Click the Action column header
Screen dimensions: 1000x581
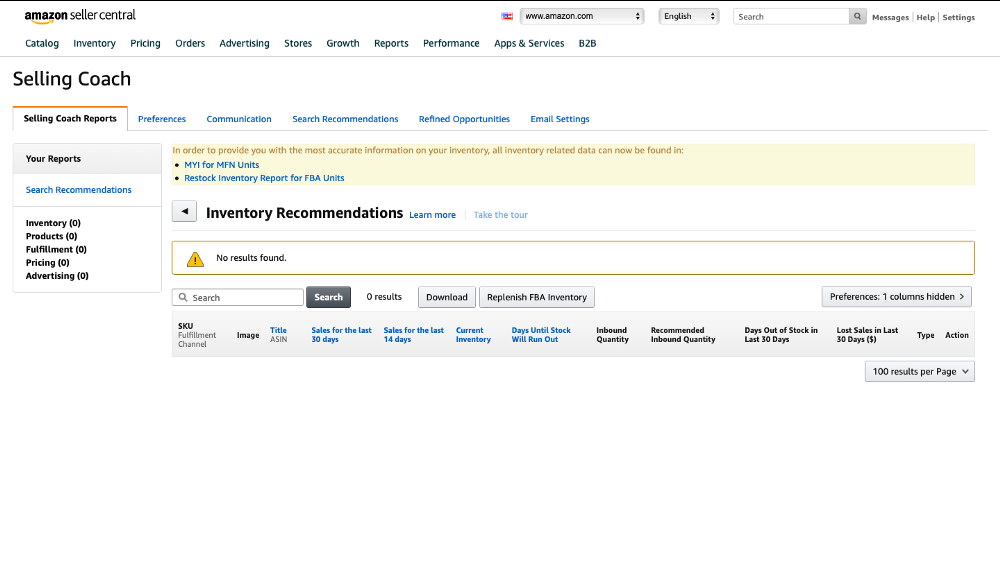[x=957, y=335]
